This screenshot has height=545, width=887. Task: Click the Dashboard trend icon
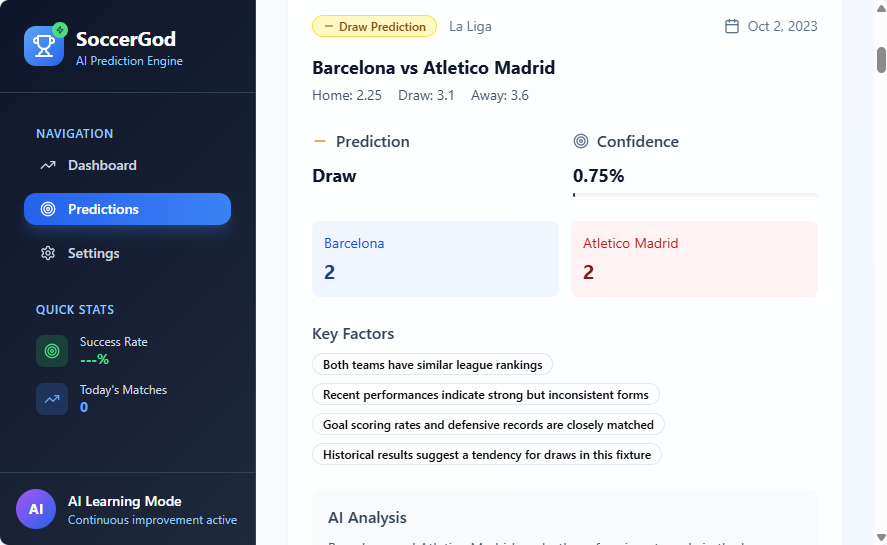48,165
